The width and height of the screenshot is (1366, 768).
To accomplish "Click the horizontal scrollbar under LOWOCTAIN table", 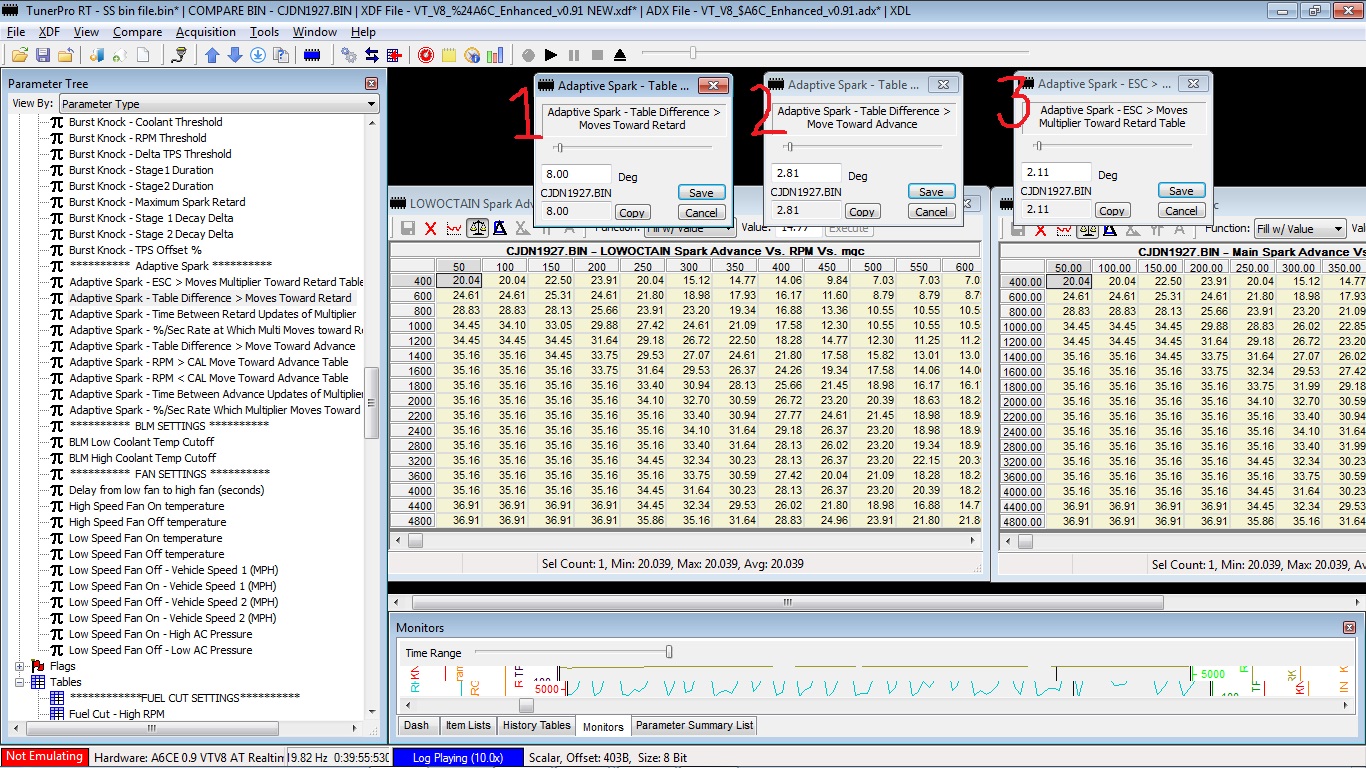I will (x=685, y=540).
